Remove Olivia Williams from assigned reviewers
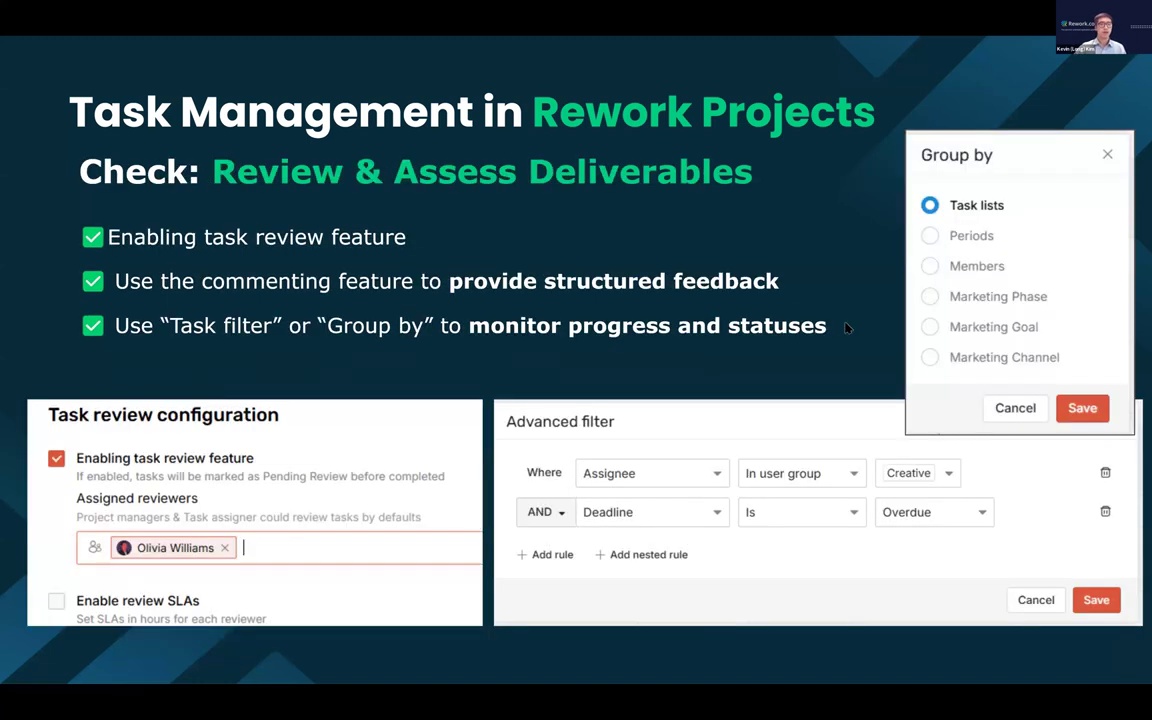1152x720 pixels. 225,548
